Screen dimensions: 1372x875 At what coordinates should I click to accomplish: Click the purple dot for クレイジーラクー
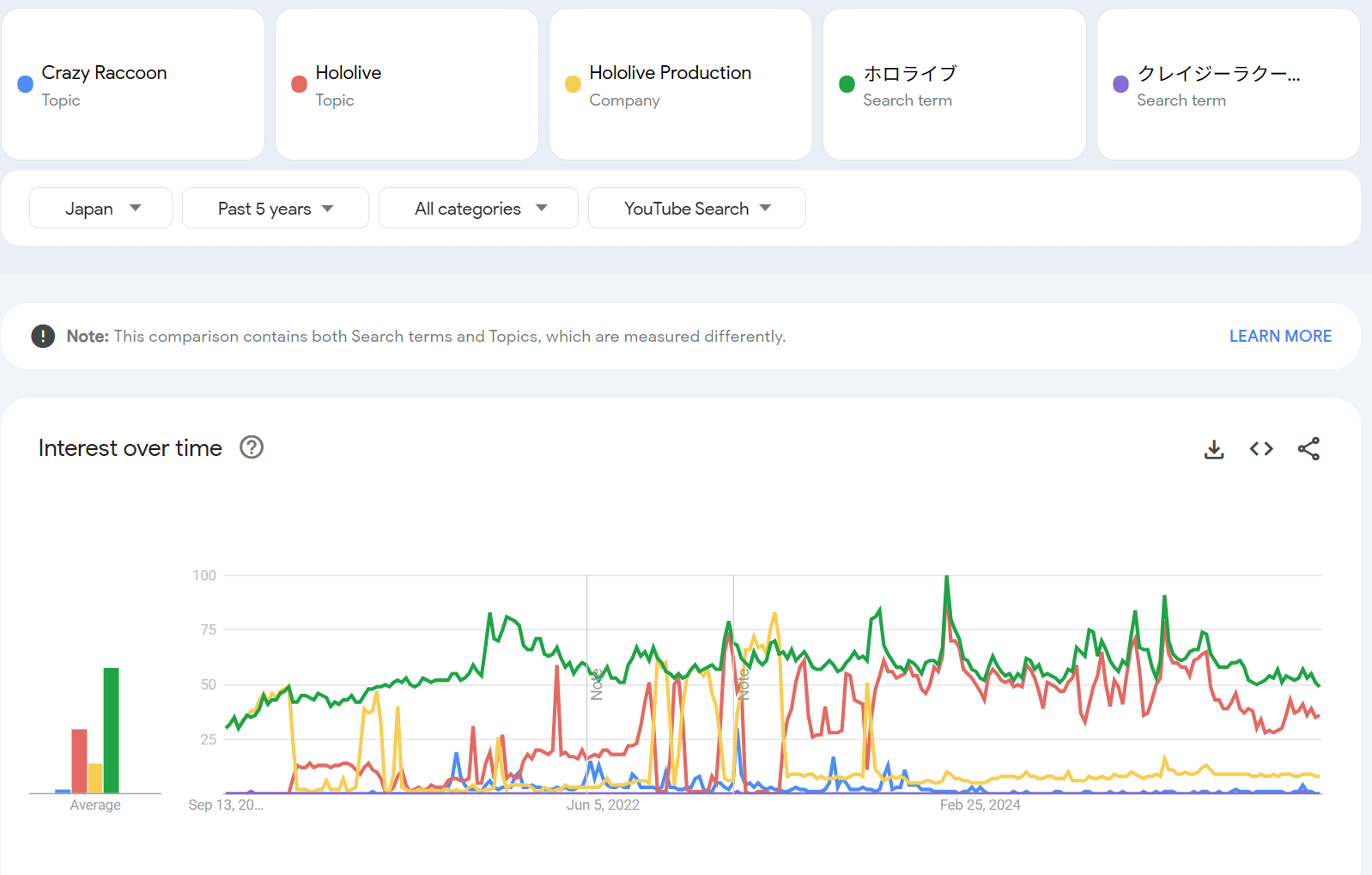(x=1121, y=84)
